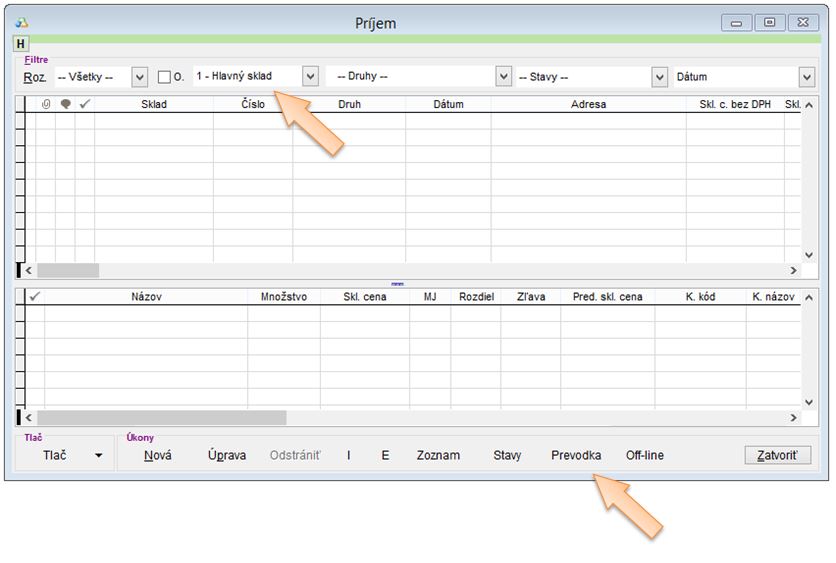The width and height of the screenshot is (836, 563).
Task: Click the speech bubble comment column icon
Action: [66, 104]
